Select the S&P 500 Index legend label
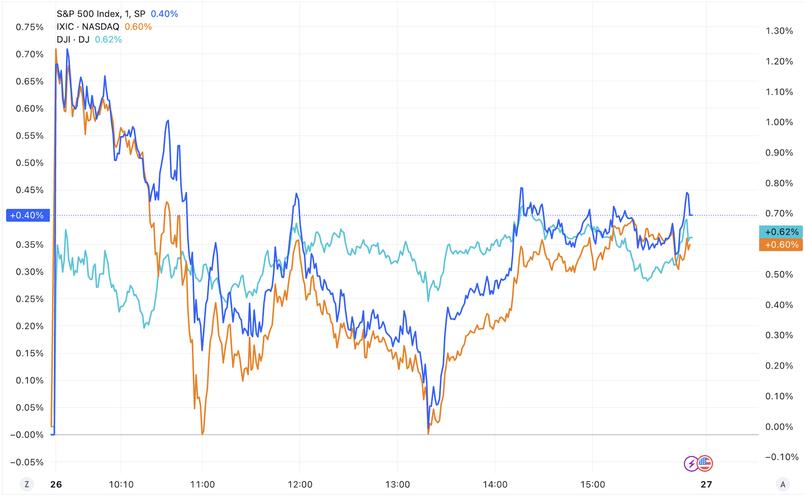The image size is (804, 500). 100,14
